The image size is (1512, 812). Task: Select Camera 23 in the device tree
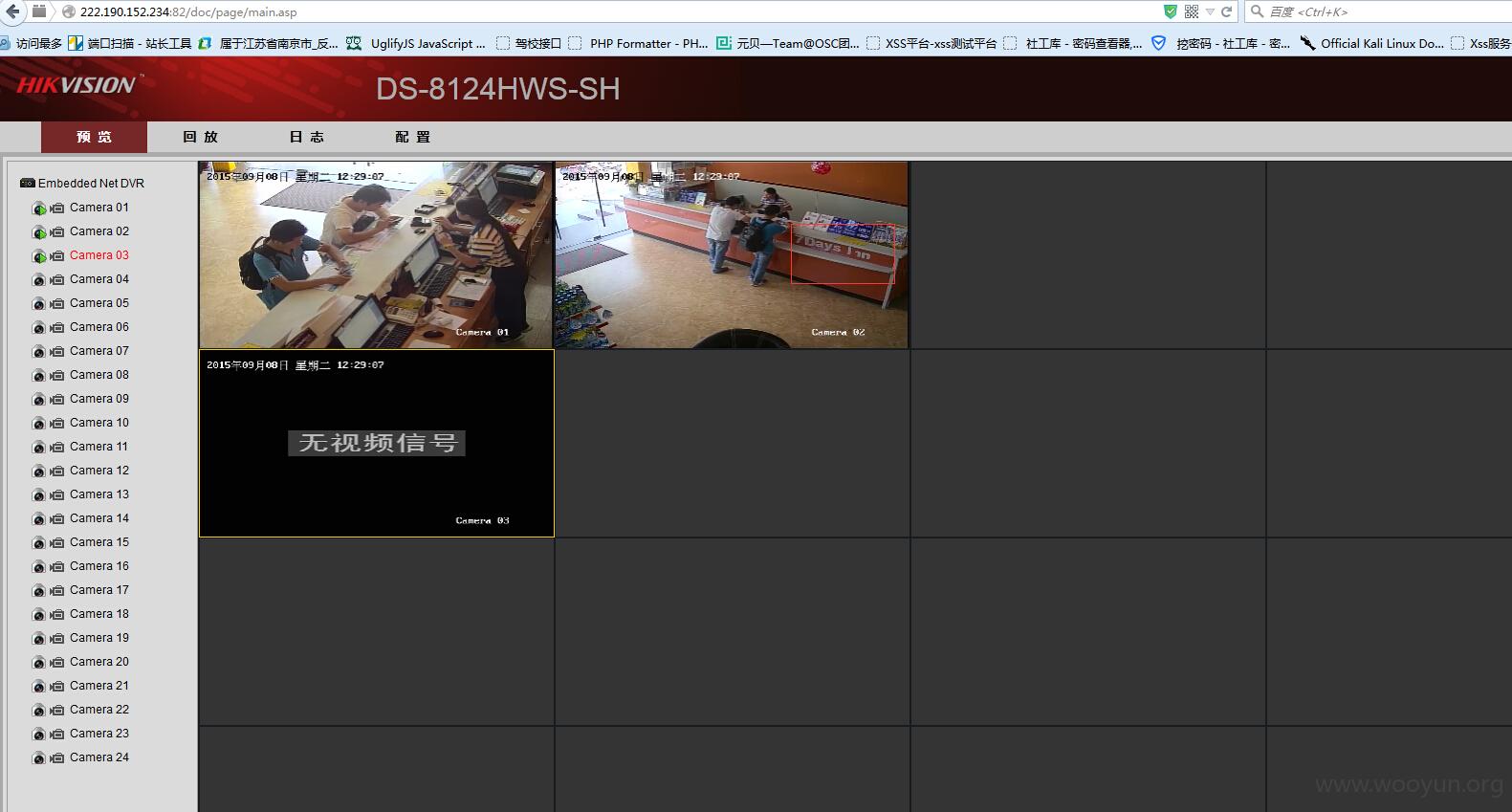99,734
